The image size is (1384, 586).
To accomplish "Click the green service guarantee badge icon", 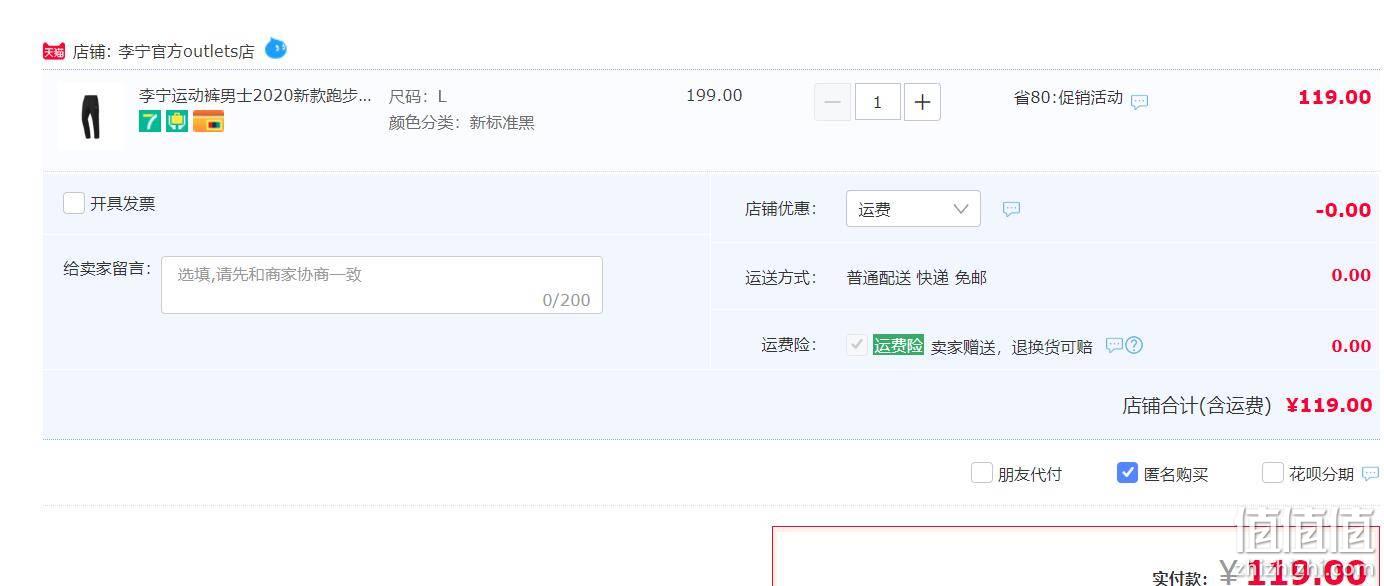I will tap(177, 122).
